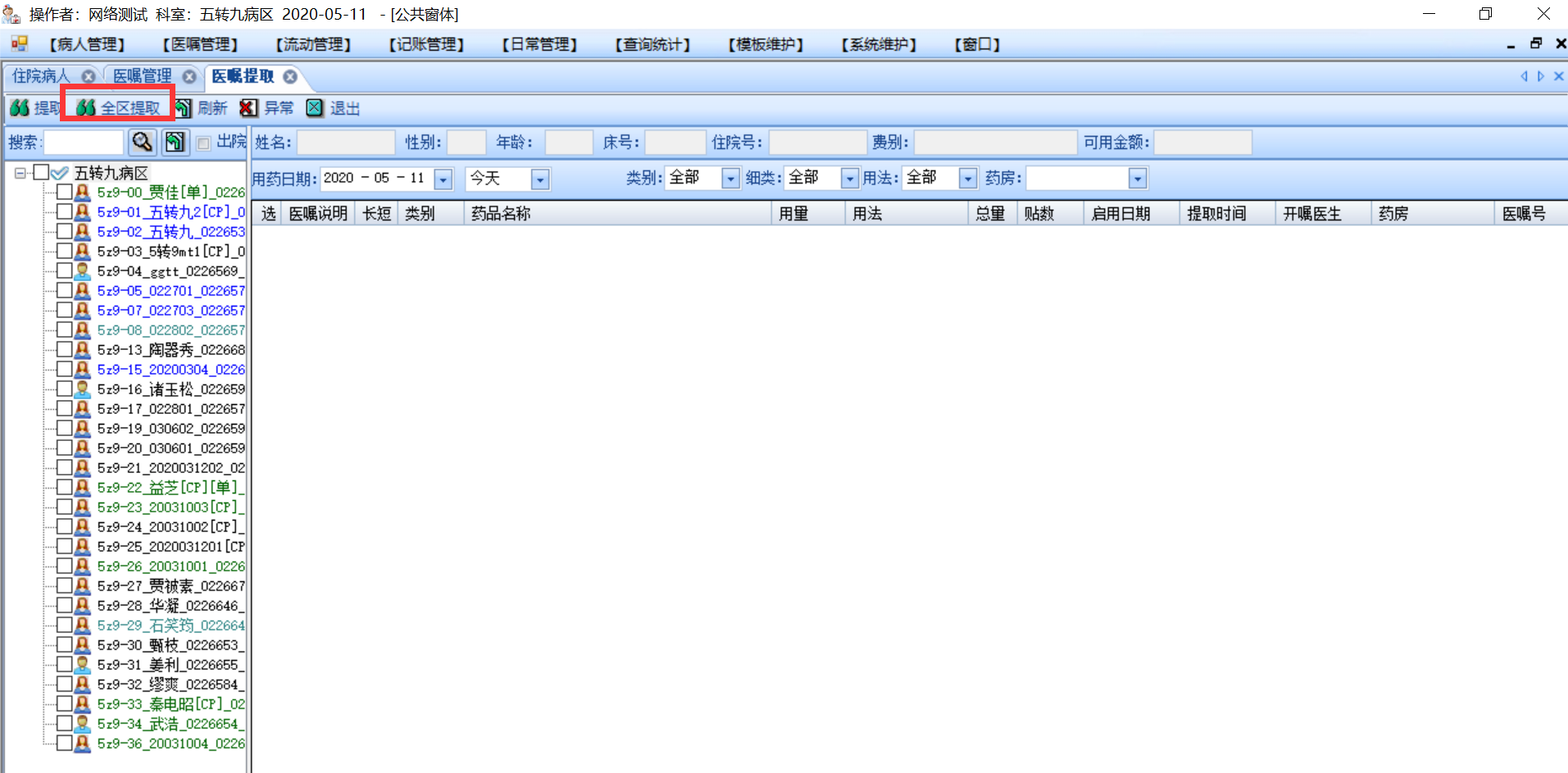The width and height of the screenshot is (1568, 773).
Task: Check the box for bed 5z9-20
Action: 64,448
